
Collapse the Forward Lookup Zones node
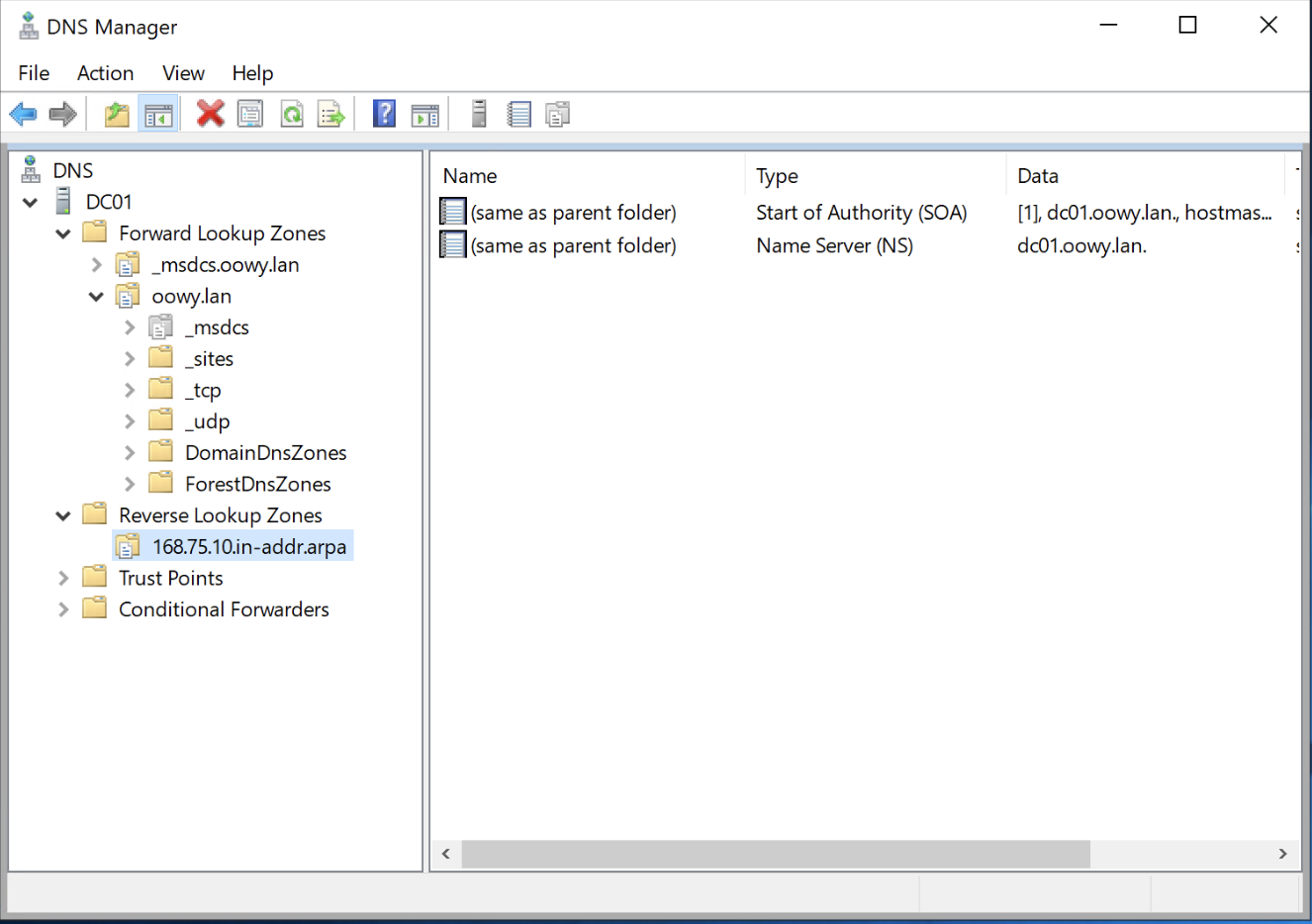click(x=63, y=233)
